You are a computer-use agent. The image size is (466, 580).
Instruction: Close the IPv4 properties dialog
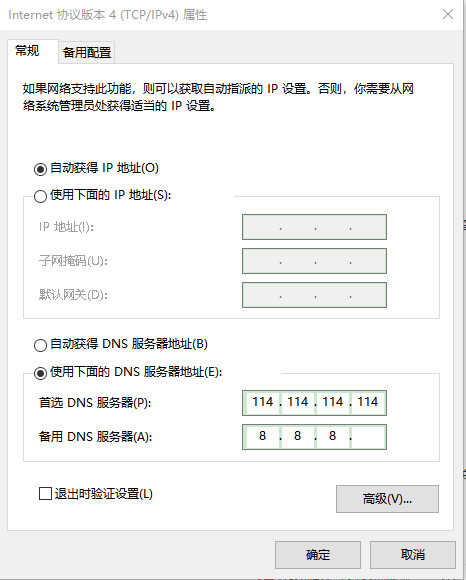448,14
